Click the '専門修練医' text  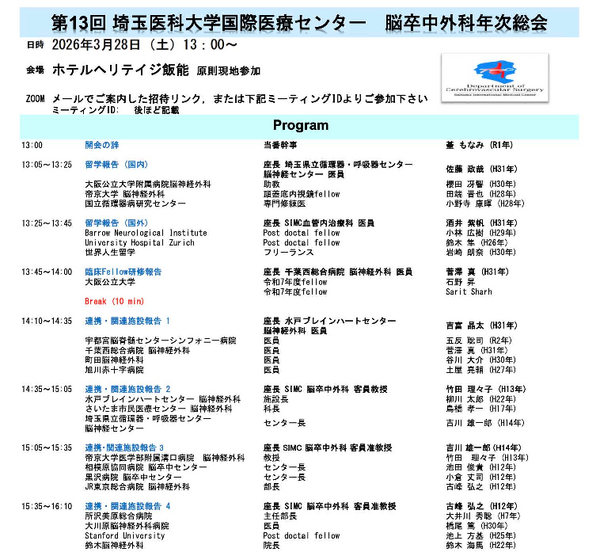[x=284, y=204]
